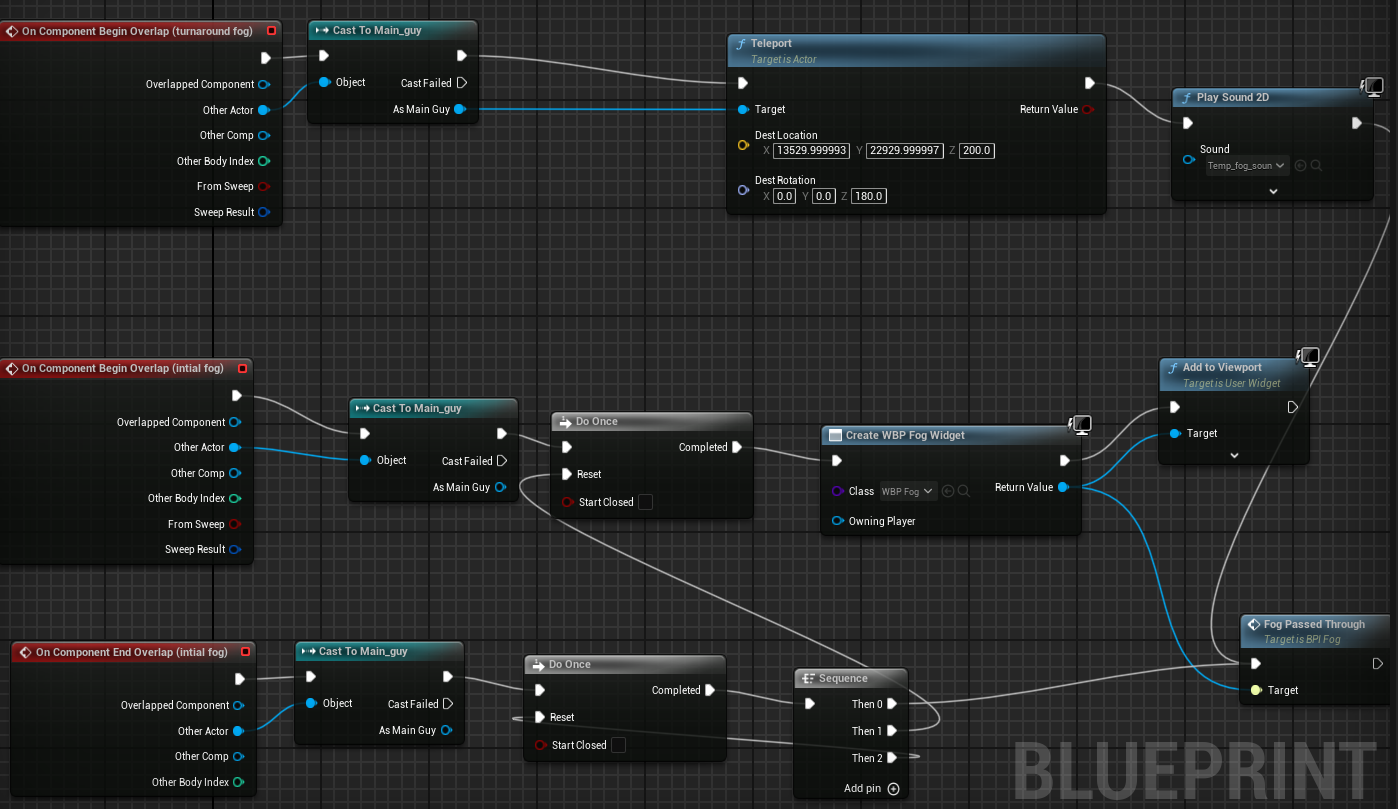The height and width of the screenshot is (809, 1398).
Task: Click the use-selected arrow icon next to WBP Fog class
Action: coord(948,491)
